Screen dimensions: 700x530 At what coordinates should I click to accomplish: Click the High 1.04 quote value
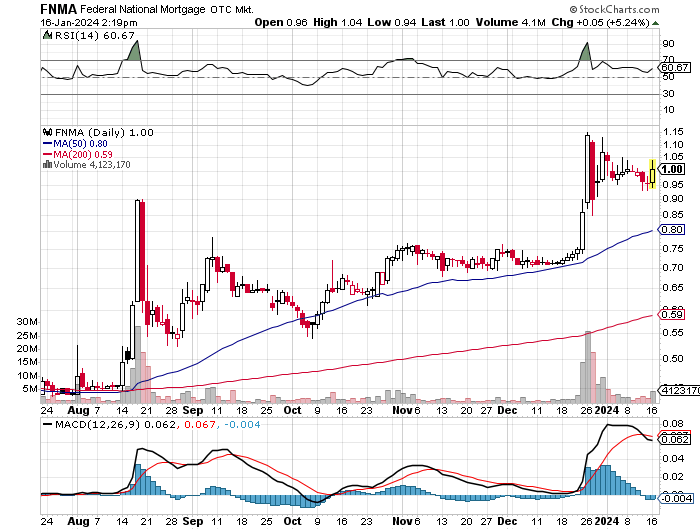pyautogui.click(x=338, y=22)
